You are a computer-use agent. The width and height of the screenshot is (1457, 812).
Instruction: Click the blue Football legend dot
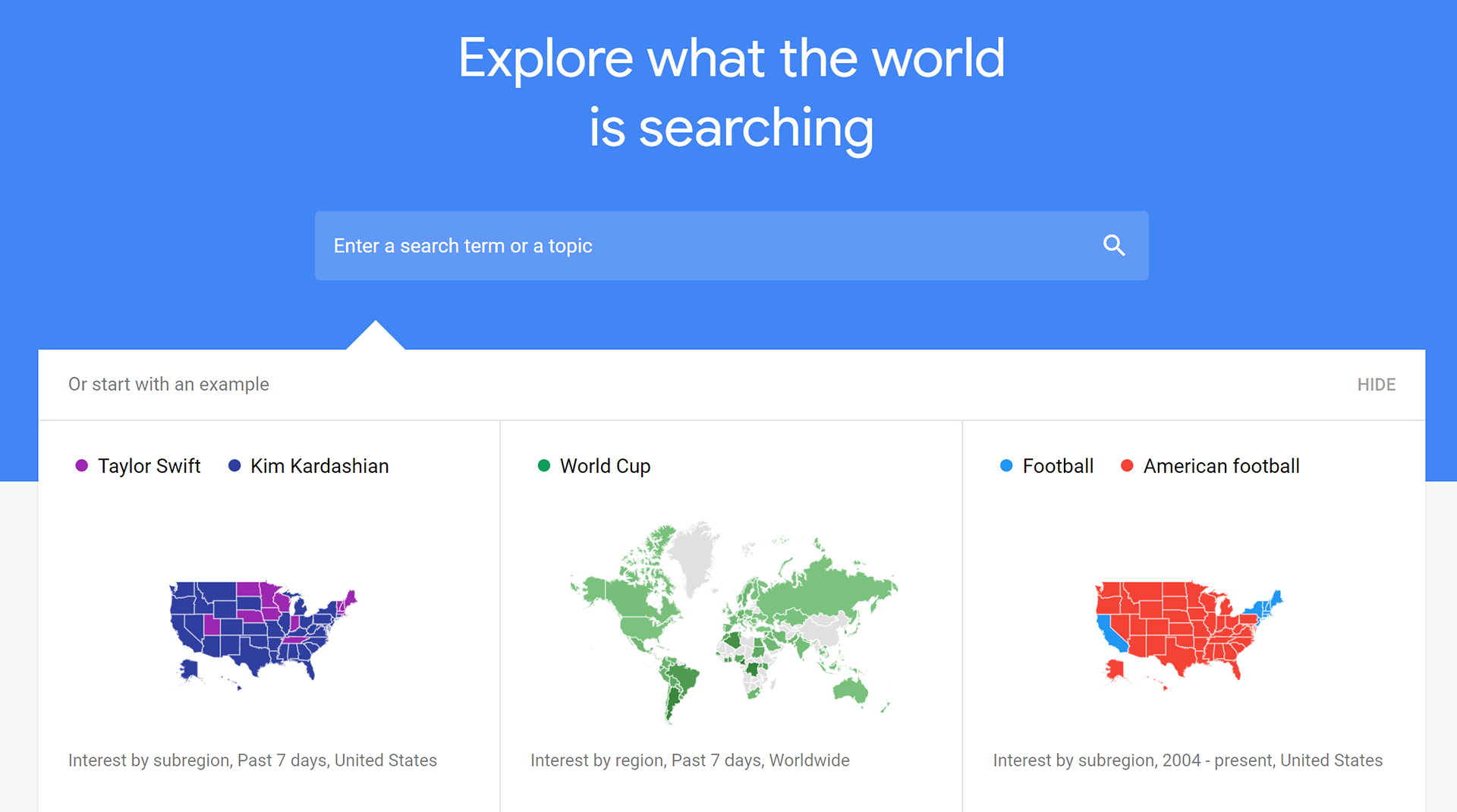pyautogui.click(x=1006, y=465)
